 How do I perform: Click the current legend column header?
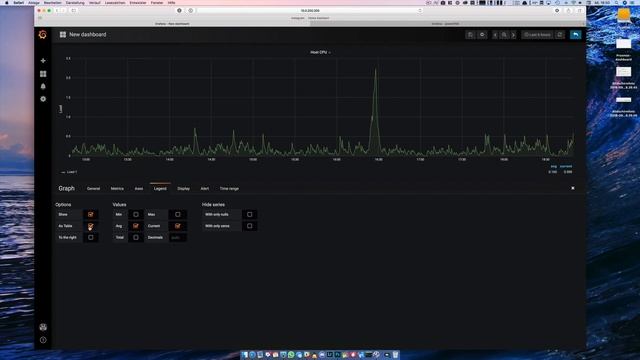566,166
